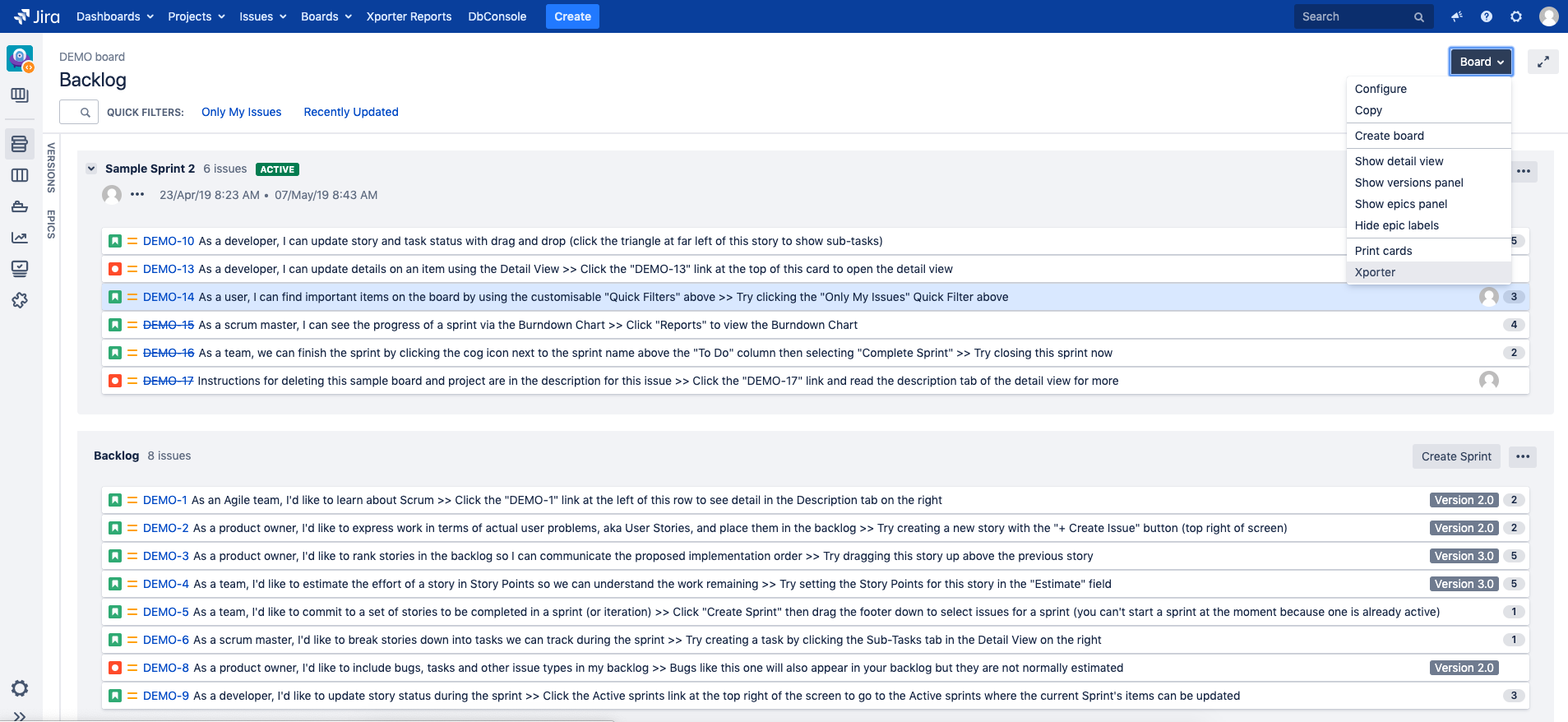Open the Active sprints board icon
This screenshot has width=1568, height=722.
pos(20,175)
